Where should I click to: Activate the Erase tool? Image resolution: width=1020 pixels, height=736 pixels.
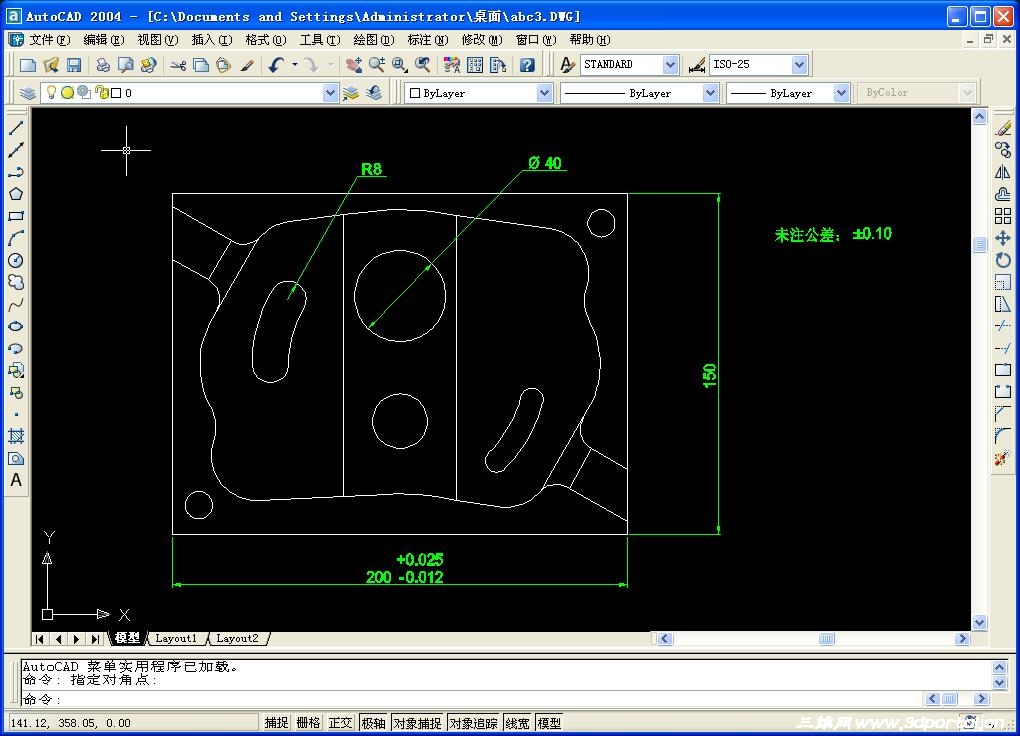(1003, 128)
